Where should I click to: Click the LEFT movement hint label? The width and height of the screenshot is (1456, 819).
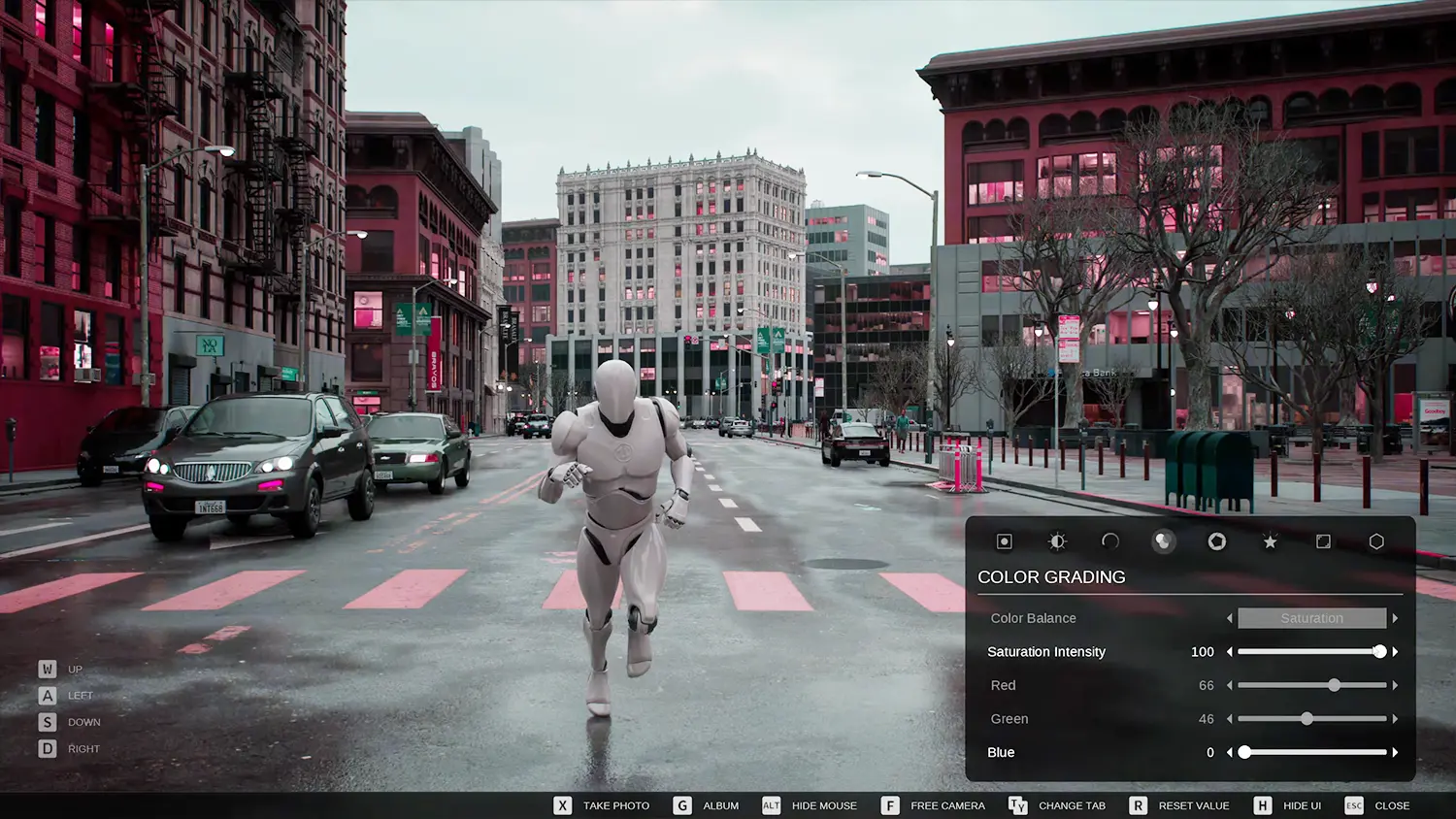click(81, 696)
